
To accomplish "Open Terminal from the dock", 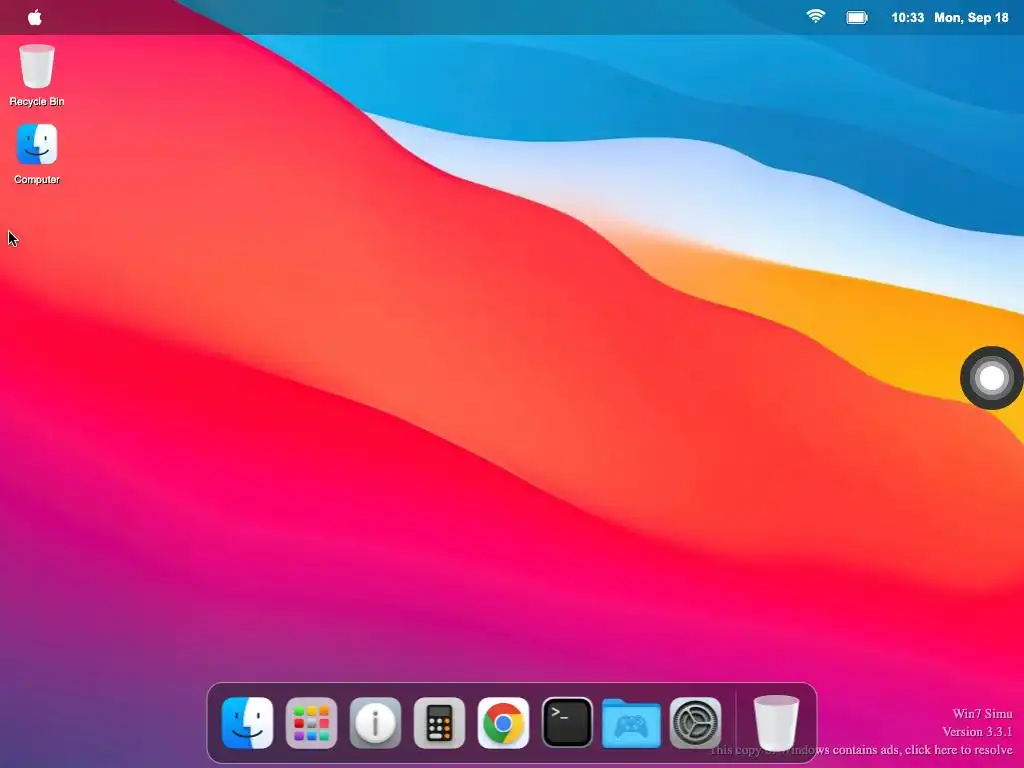I will pyautogui.click(x=567, y=723).
